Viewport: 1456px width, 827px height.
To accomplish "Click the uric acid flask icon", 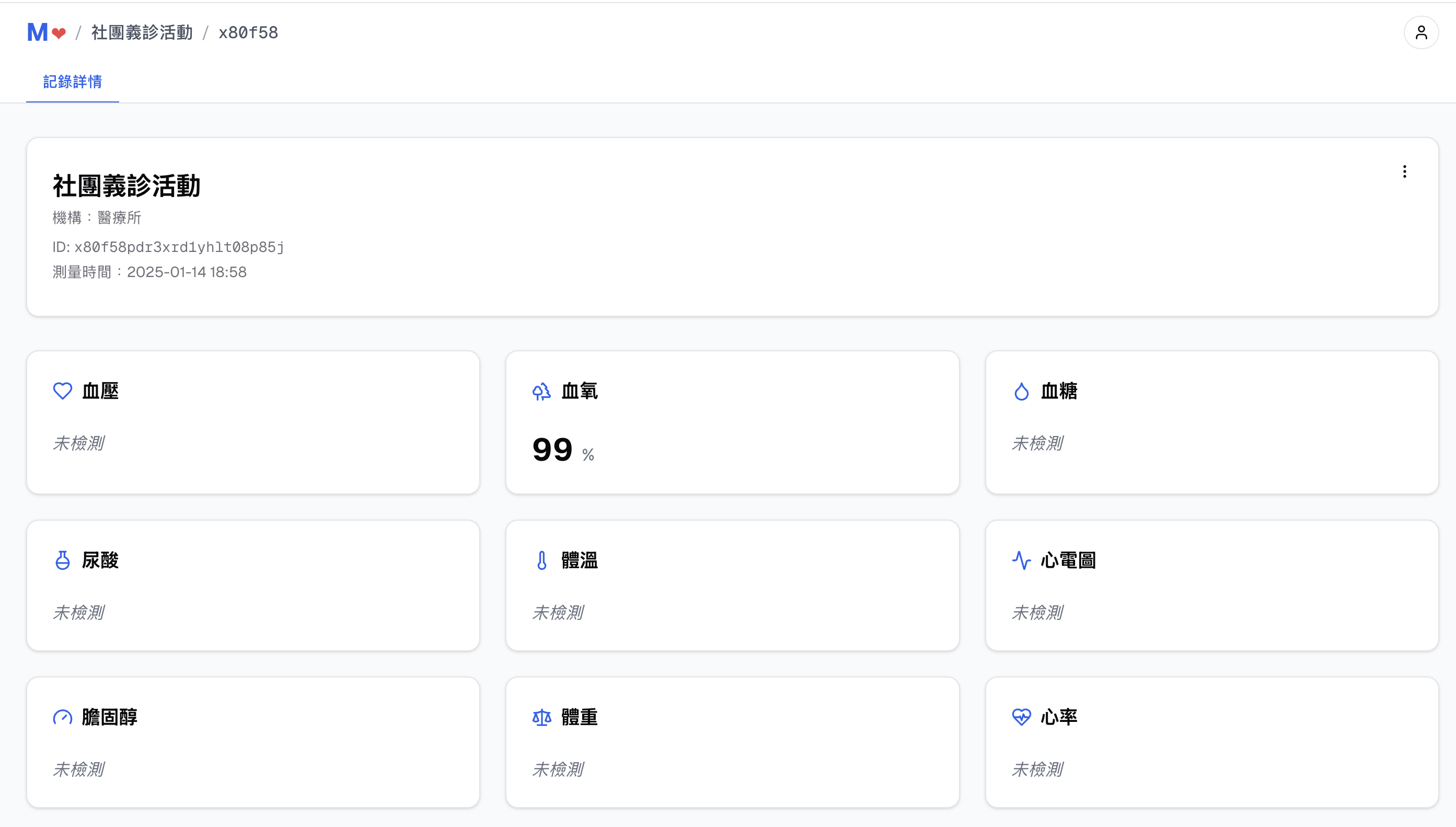I will (x=63, y=560).
